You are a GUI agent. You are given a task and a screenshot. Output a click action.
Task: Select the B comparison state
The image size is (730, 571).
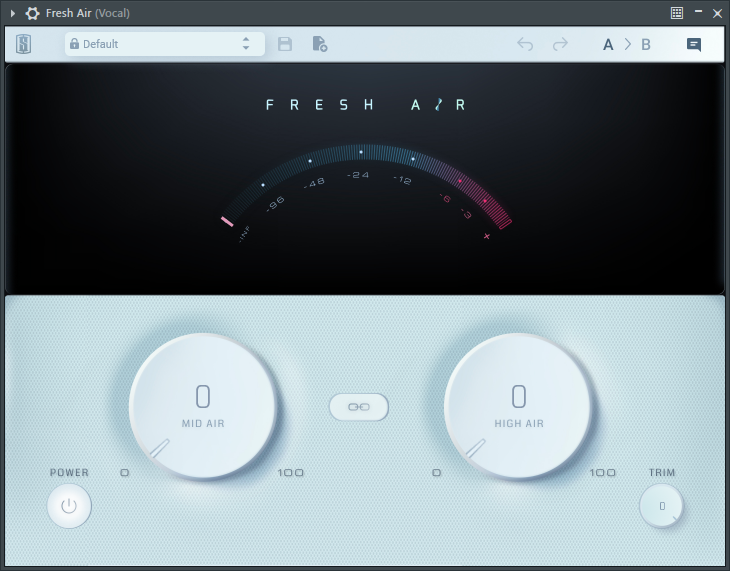click(646, 45)
